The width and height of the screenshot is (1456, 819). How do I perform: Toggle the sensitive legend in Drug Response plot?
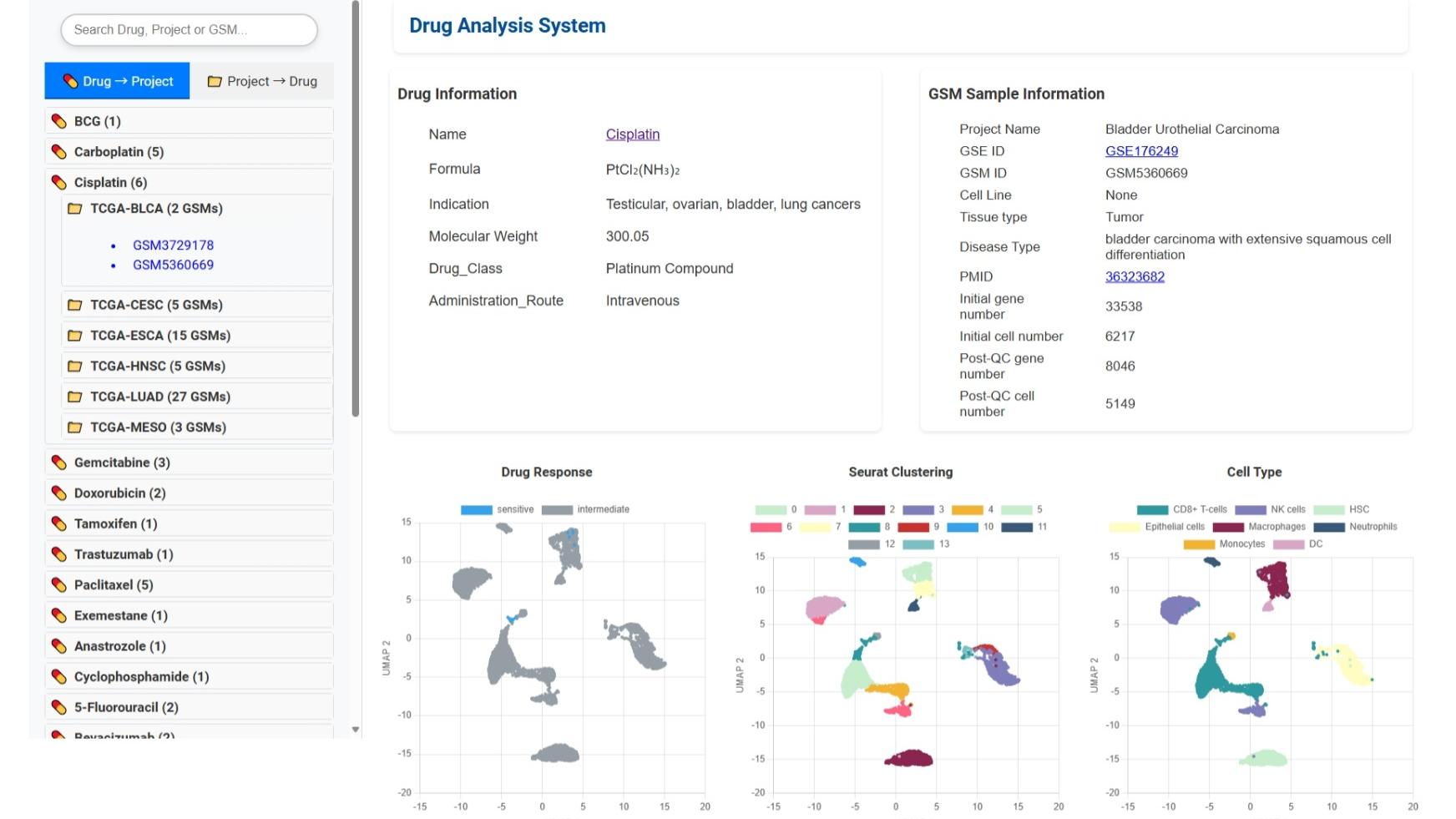478,508
